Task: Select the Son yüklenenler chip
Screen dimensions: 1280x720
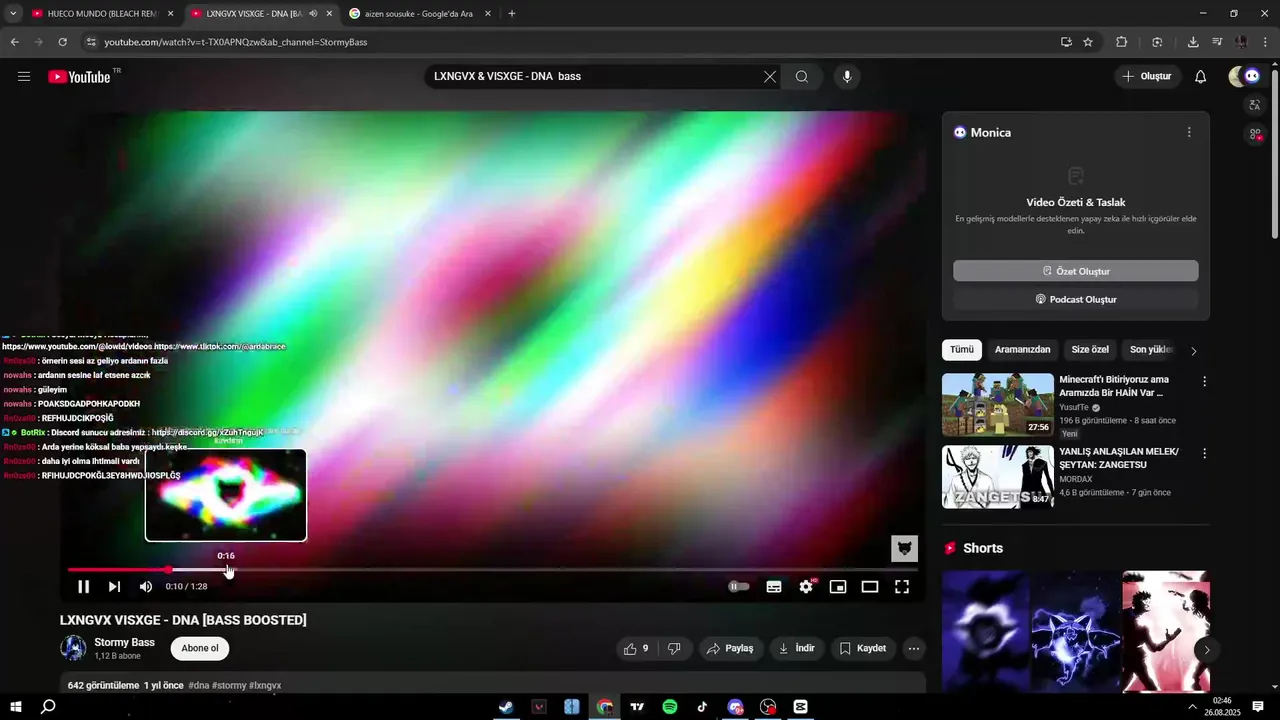Action: [1151, 350]
